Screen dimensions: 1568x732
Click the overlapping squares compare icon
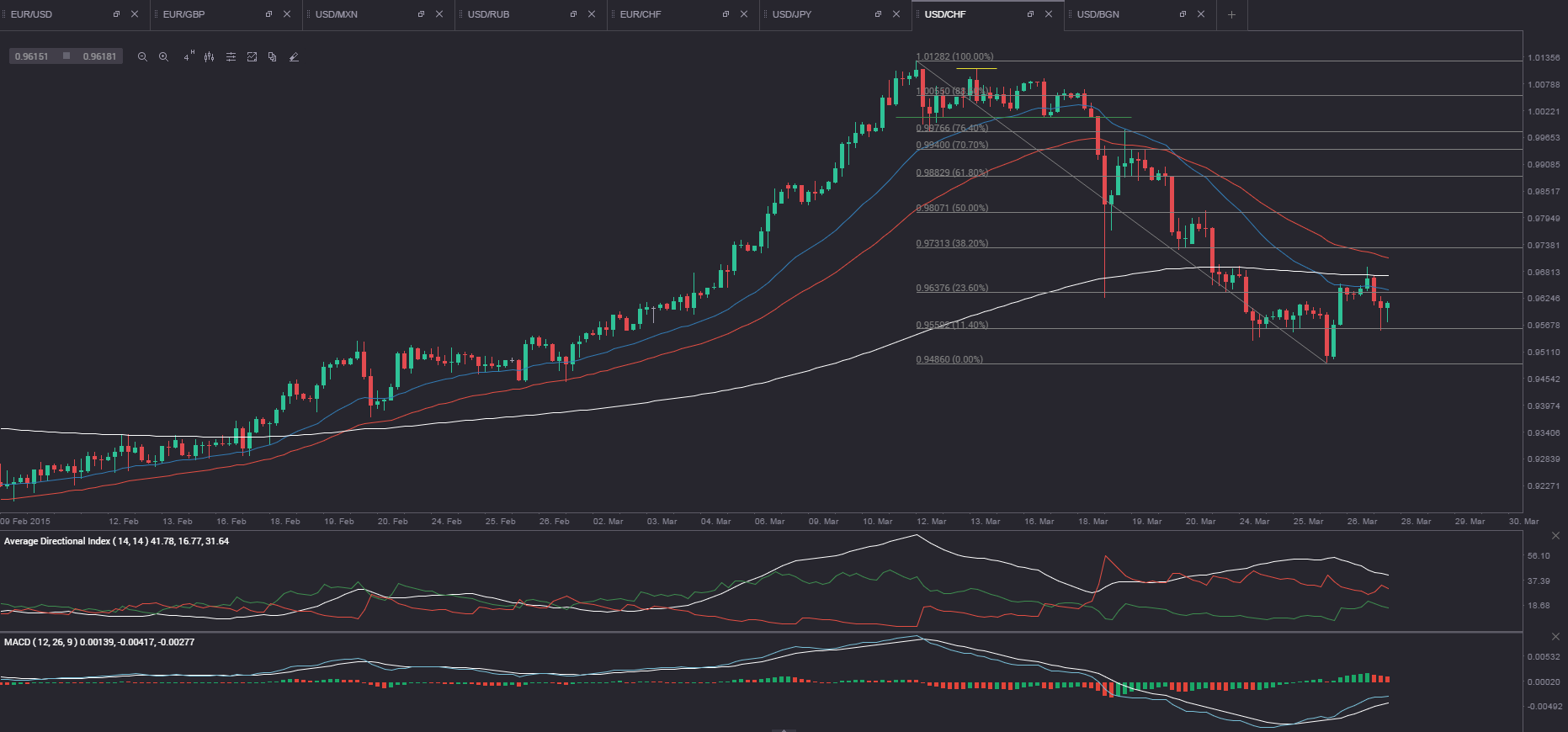(272, 57)
